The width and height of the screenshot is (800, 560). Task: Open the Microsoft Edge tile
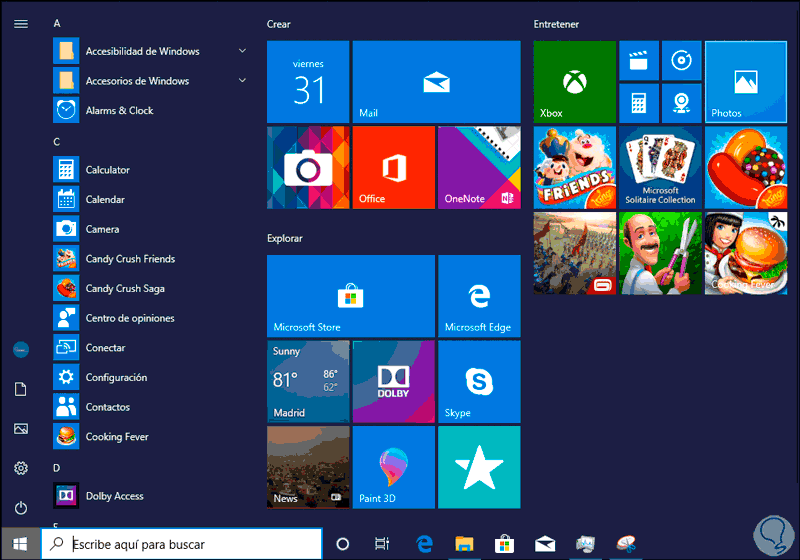click(479, 296)
